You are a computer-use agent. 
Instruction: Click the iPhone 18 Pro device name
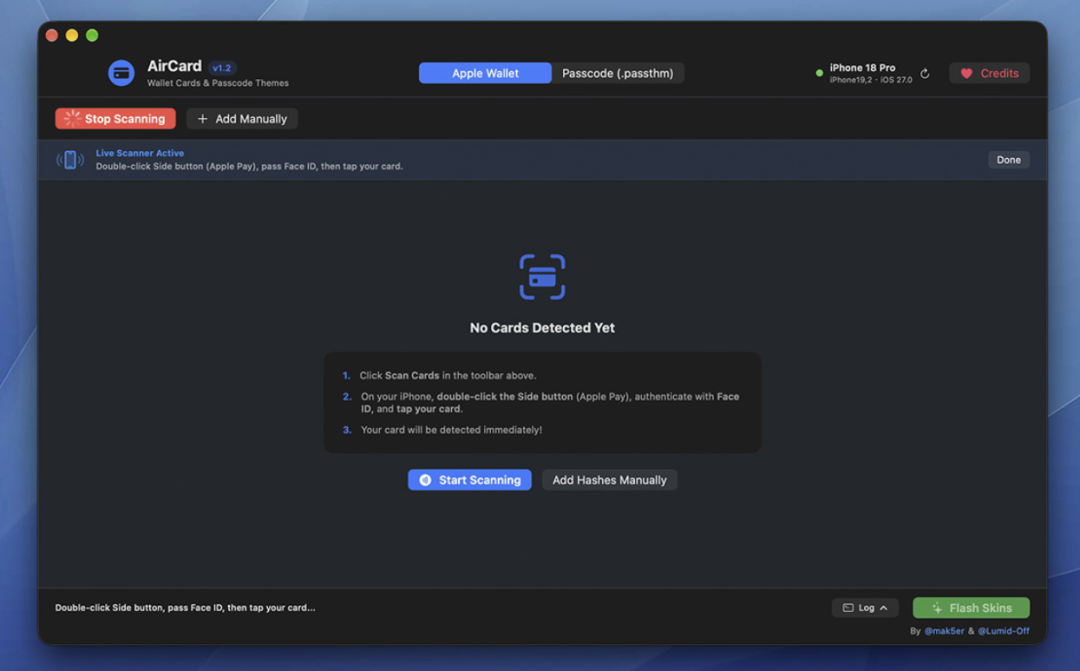click(x=862, y=68)
